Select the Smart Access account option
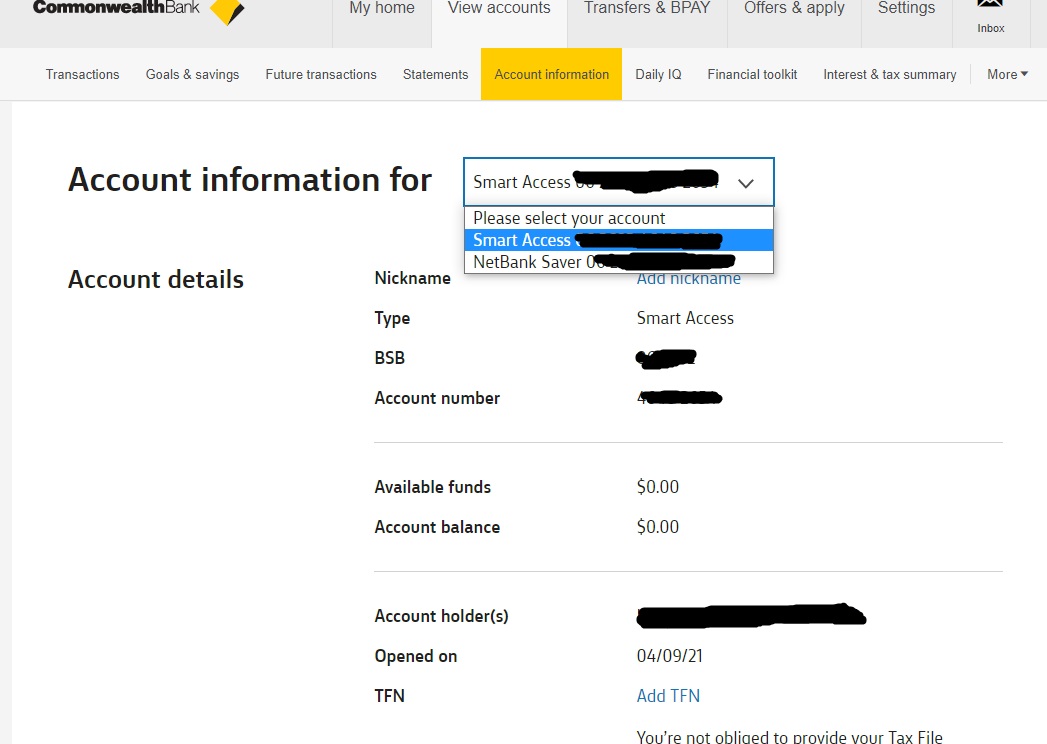Image resolution: width=1047 pixels, height=744 pixels. click(618, 240)
